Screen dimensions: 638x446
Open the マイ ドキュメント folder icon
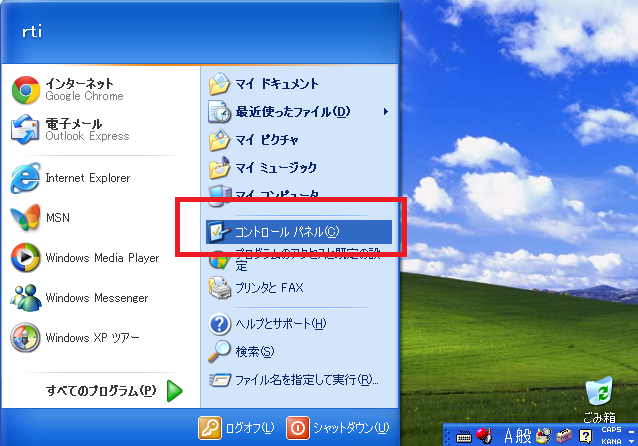click(x=220, y=84)
